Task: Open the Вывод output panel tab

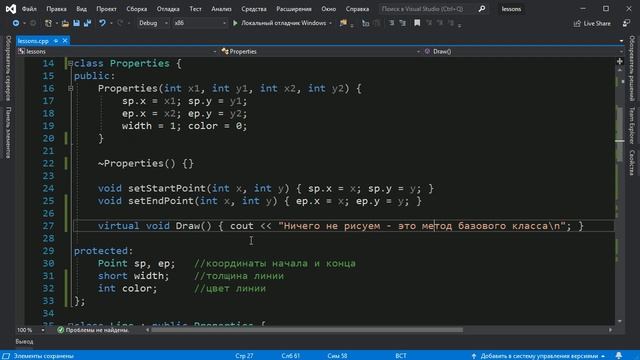Action: pos(24,342)
